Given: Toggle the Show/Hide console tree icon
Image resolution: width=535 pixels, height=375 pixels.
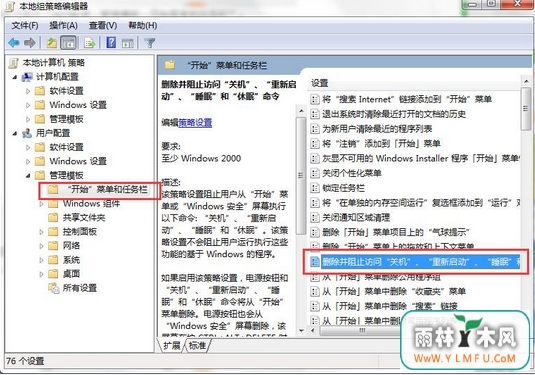Looking at the screenshot, I should pyautogui.click(x=68, y=43).
